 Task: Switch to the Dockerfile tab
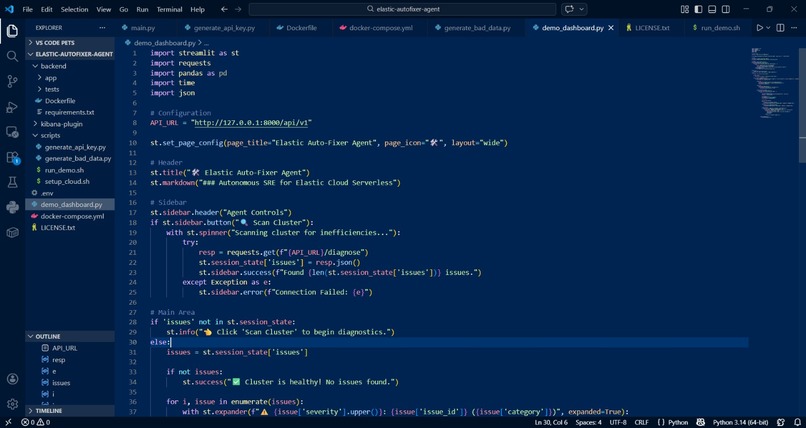[x=301, y=28]
